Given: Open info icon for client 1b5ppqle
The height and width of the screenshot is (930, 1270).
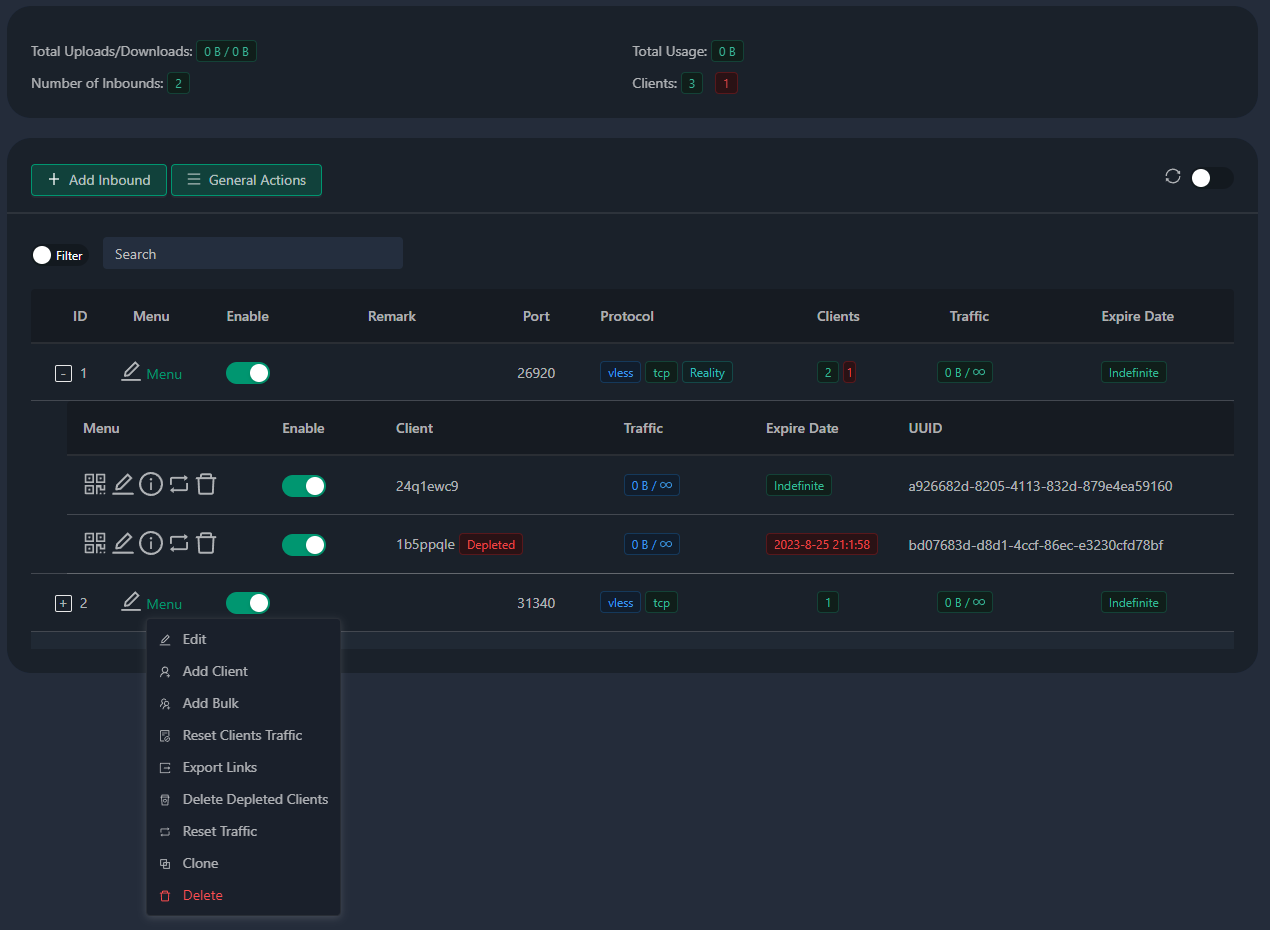Looking at the screenshot, I should (151, 544).
